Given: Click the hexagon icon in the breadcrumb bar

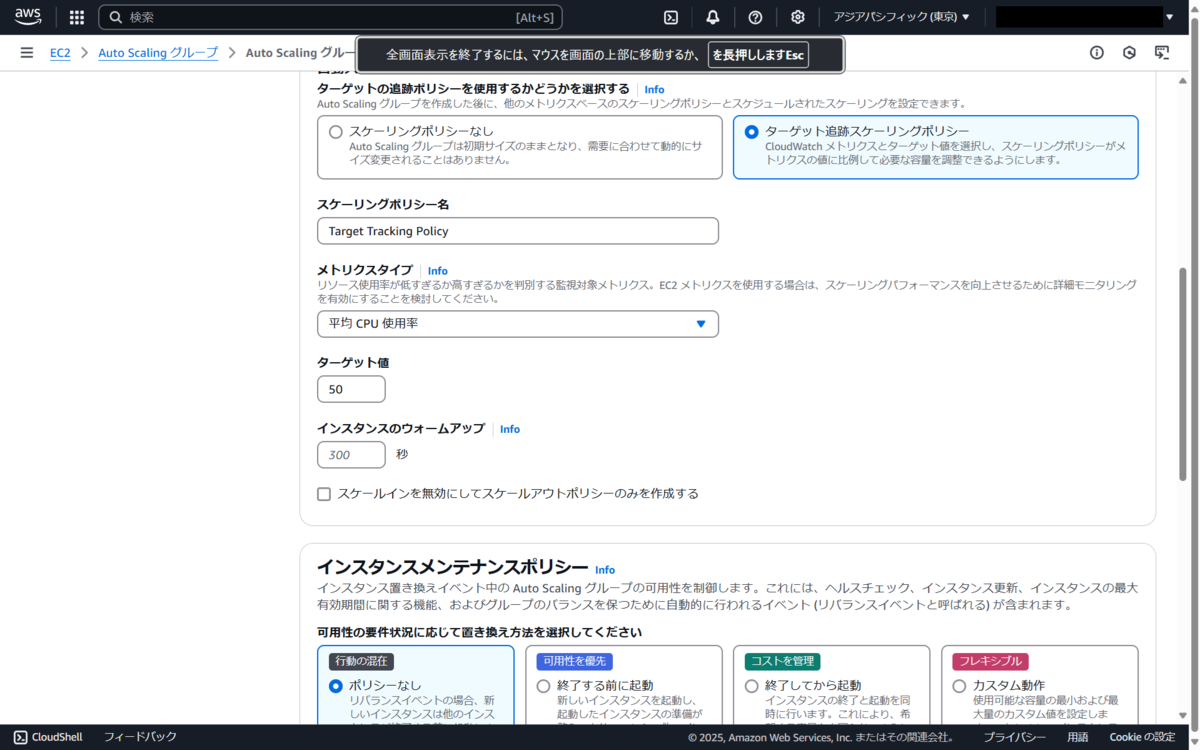Looking at the screenshot, I should coord(1129,53).
